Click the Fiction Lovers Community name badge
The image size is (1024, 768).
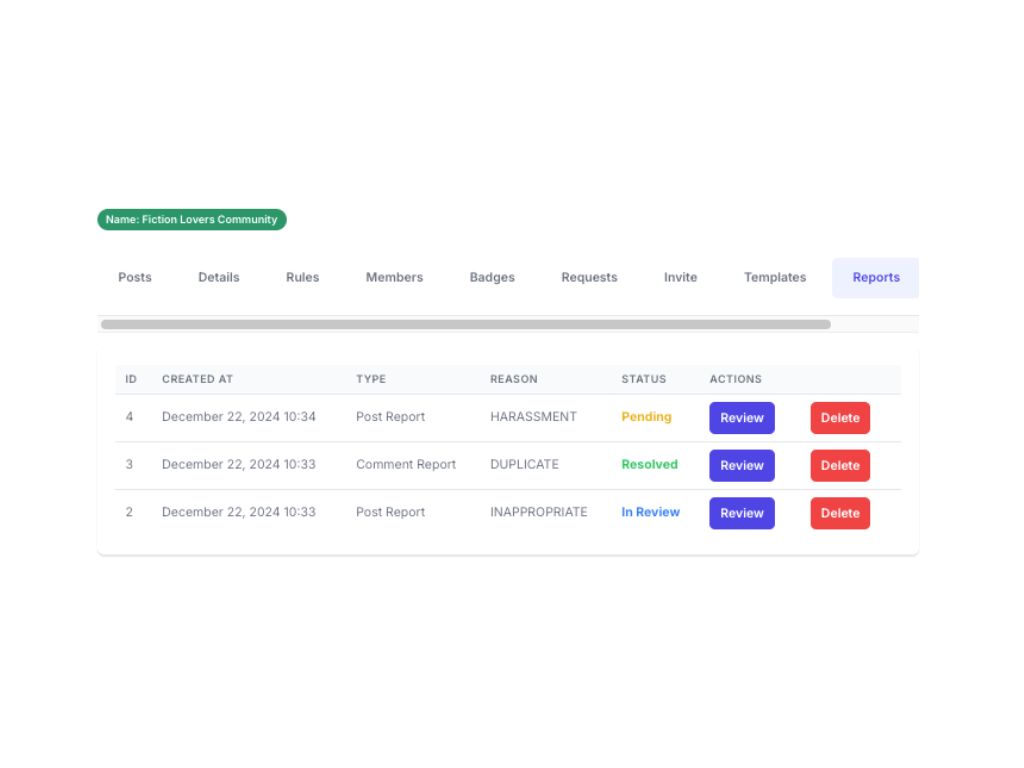tap(192, 220)
